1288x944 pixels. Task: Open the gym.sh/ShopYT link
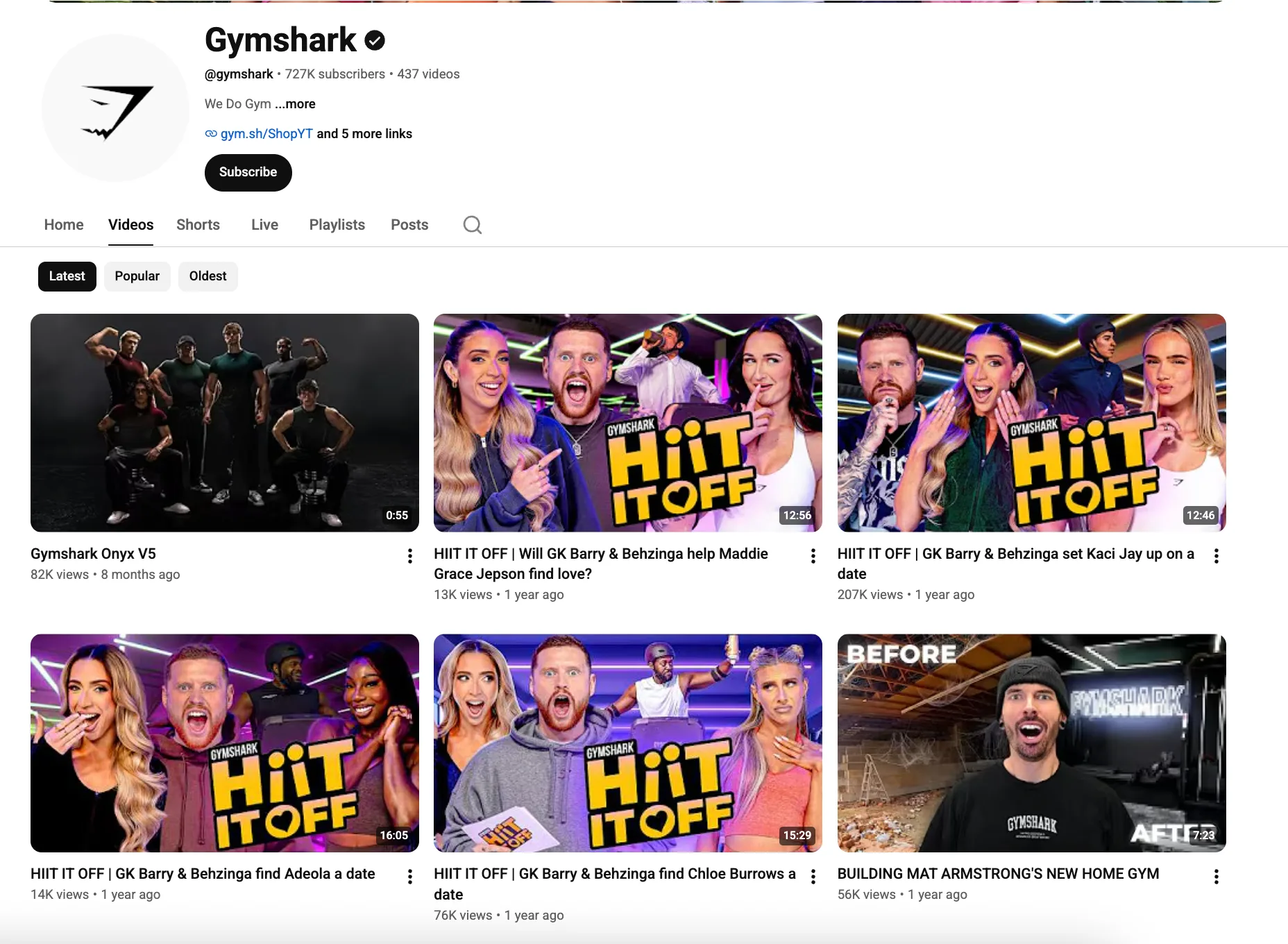tap(266, 134)
